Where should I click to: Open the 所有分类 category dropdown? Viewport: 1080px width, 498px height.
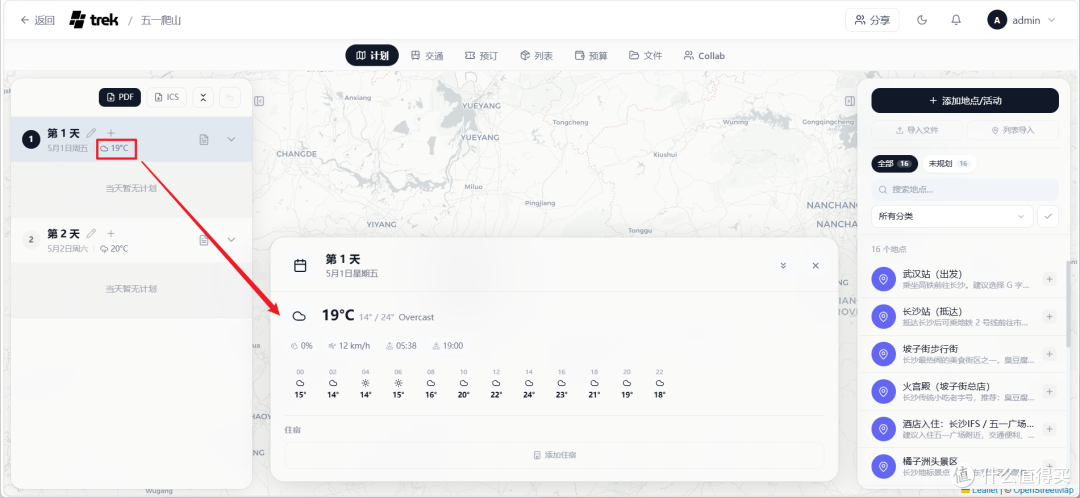click(952, 216)
